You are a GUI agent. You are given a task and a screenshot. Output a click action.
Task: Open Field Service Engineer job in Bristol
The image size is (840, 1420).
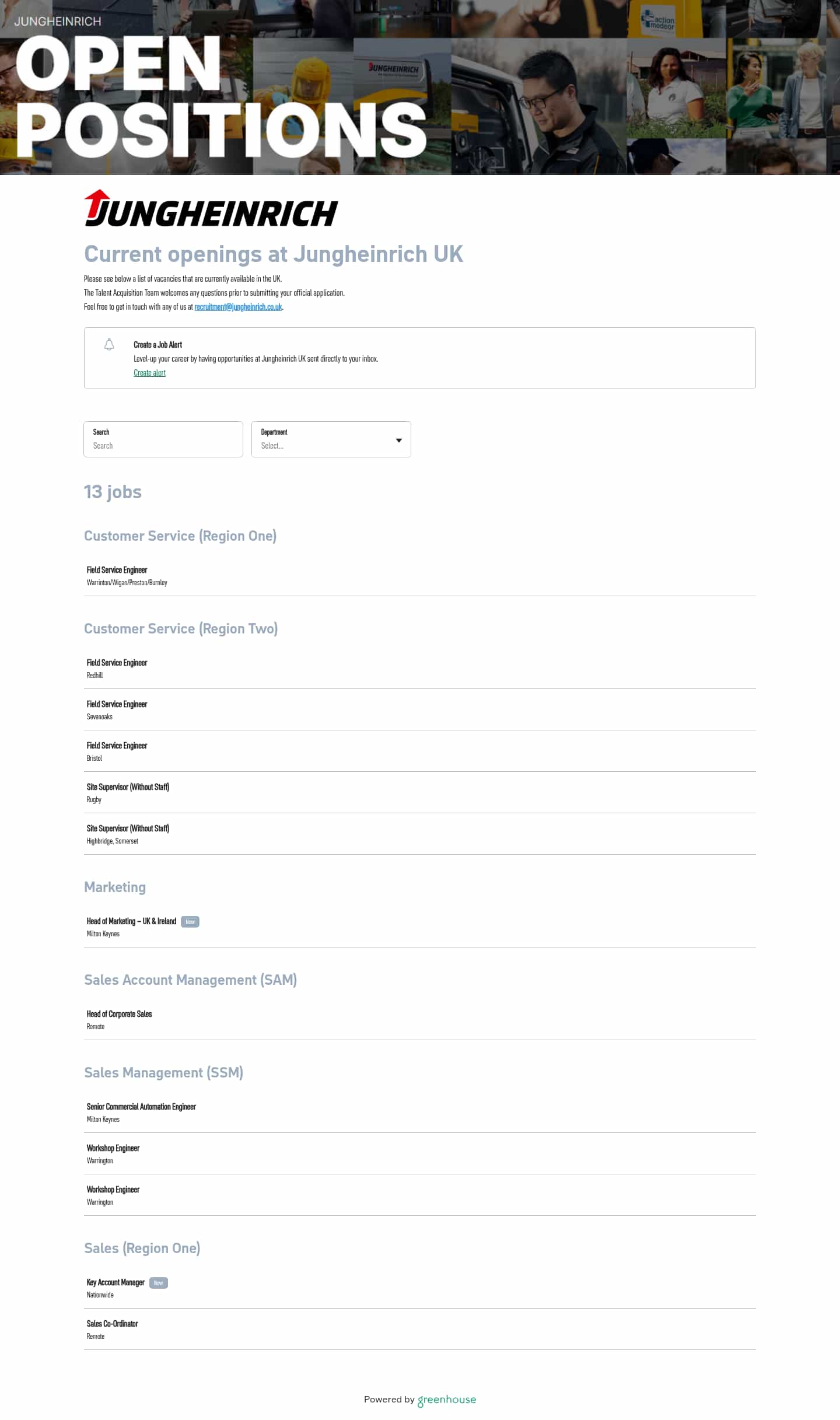click(x=117, y=746)
